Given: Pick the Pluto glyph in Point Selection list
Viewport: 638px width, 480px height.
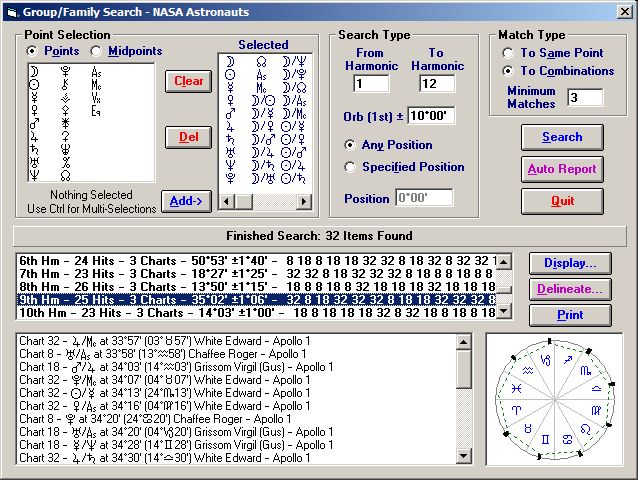Looking at the screenshot, I should (66, 73).
